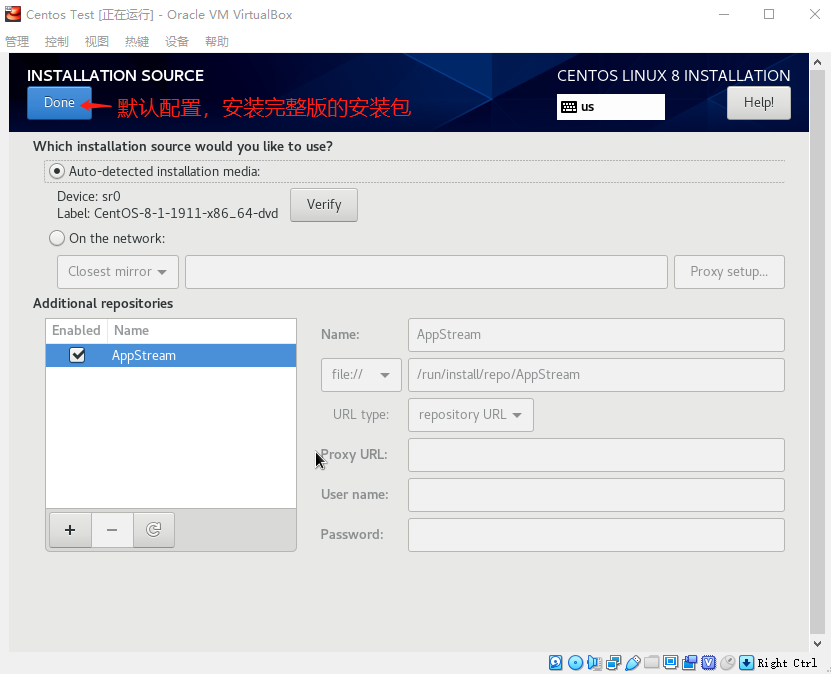
Task: Click the display status icon
Action: [671, 662]
